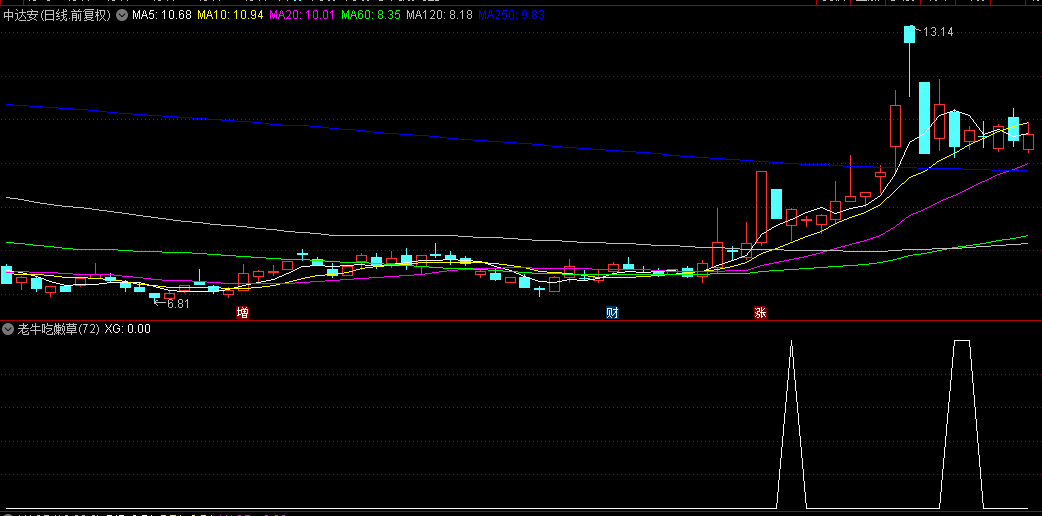This screenshot has width=1042, height=516.
Task: Select the MA120: 8.18 label
Action: tap(439, 15)
